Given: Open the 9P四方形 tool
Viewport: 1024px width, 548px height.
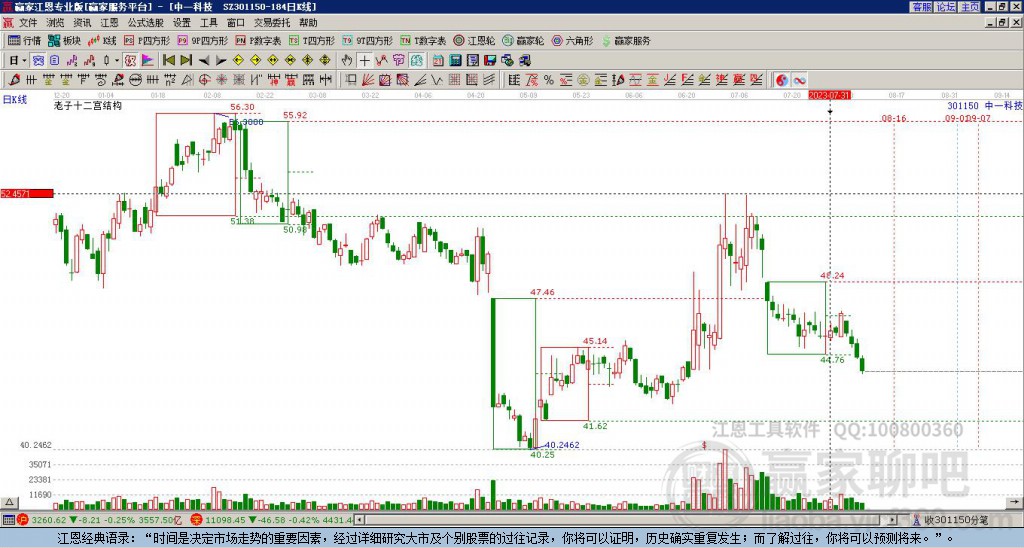Looking at the screenshot, I should [202, 40].
